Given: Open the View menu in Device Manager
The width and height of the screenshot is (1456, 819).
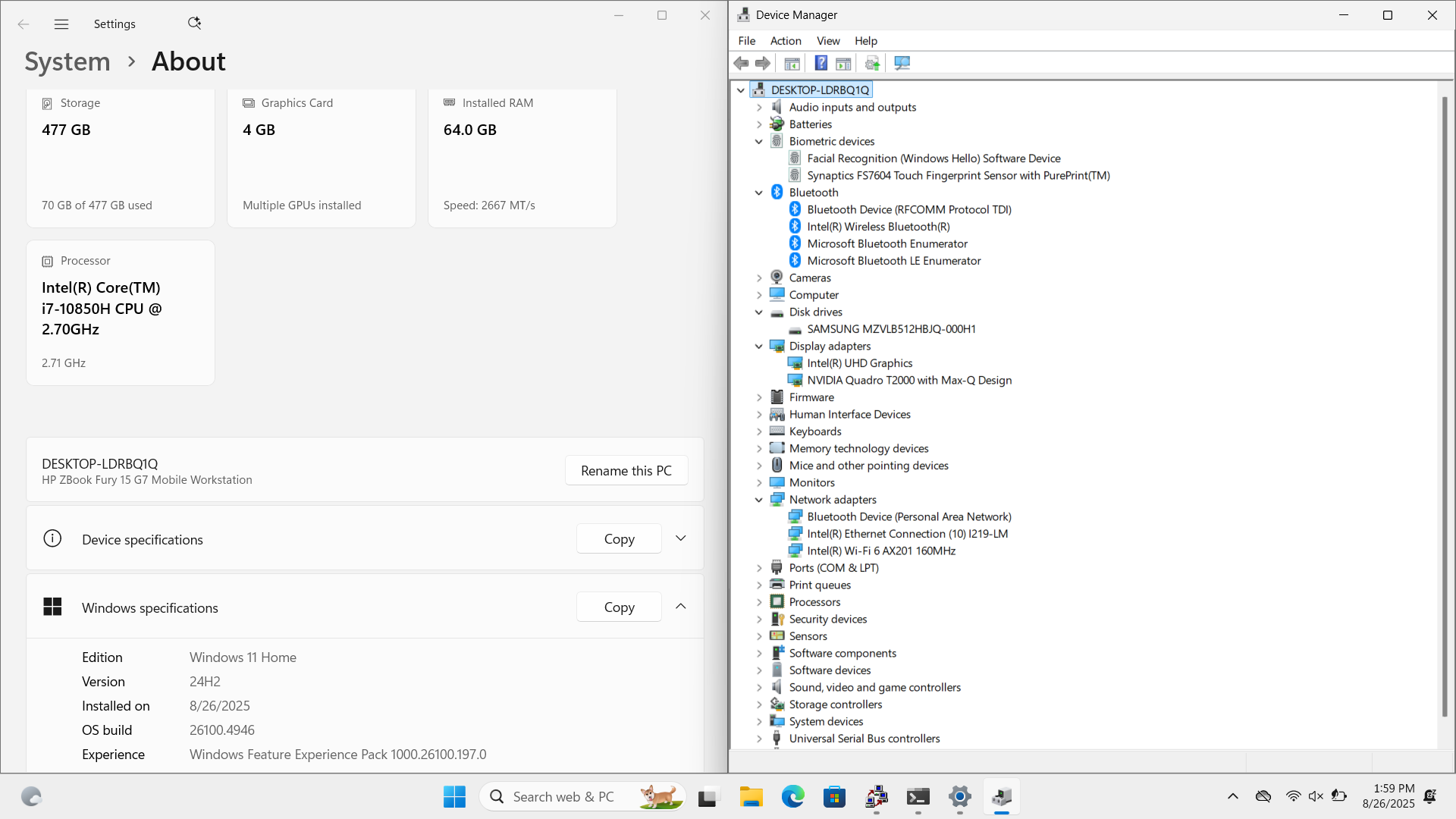Looking at the screenshot, I should pos(828,41).
